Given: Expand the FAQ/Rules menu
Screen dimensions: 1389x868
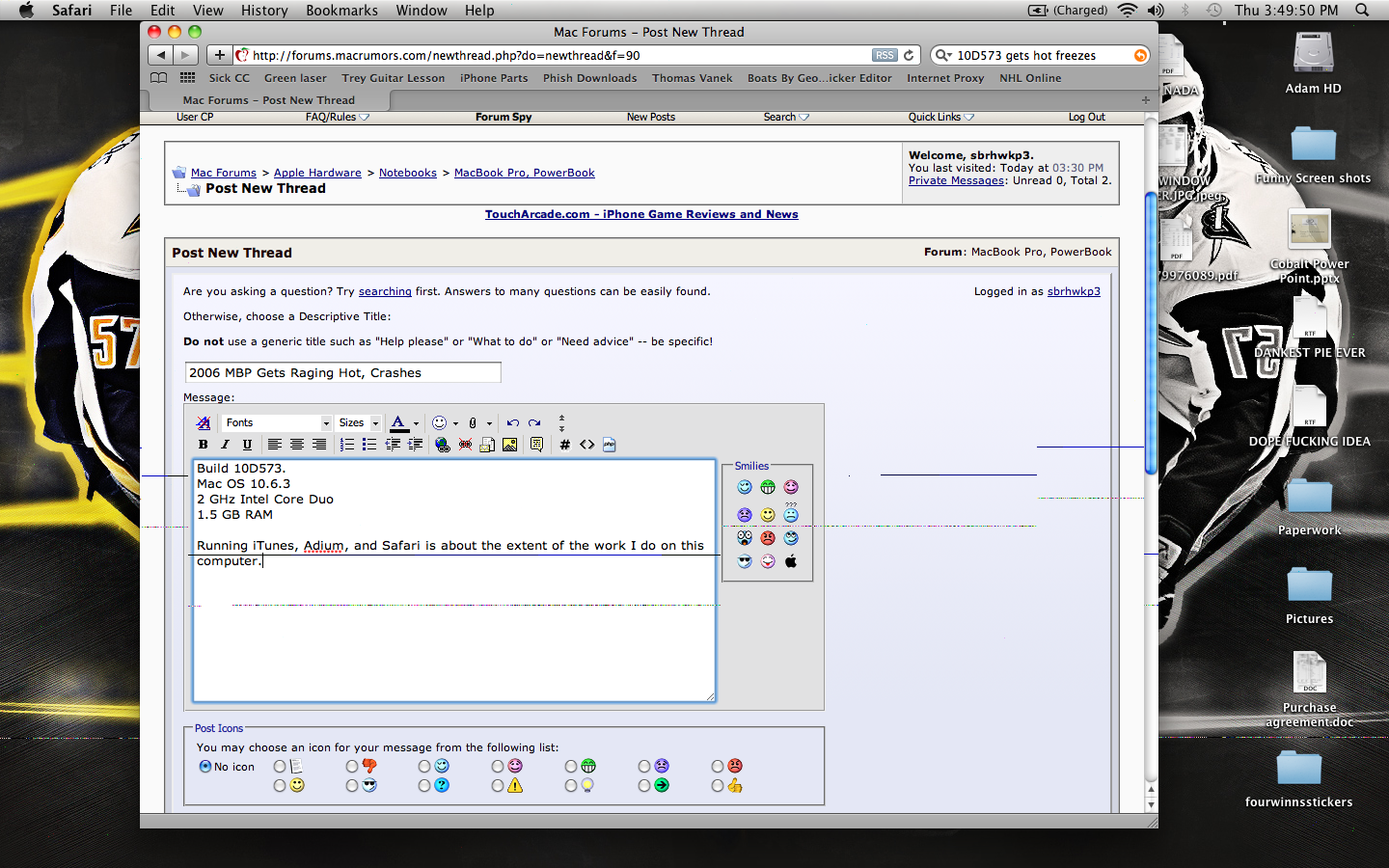Looking at the screenshot, I should click(338, 118).
